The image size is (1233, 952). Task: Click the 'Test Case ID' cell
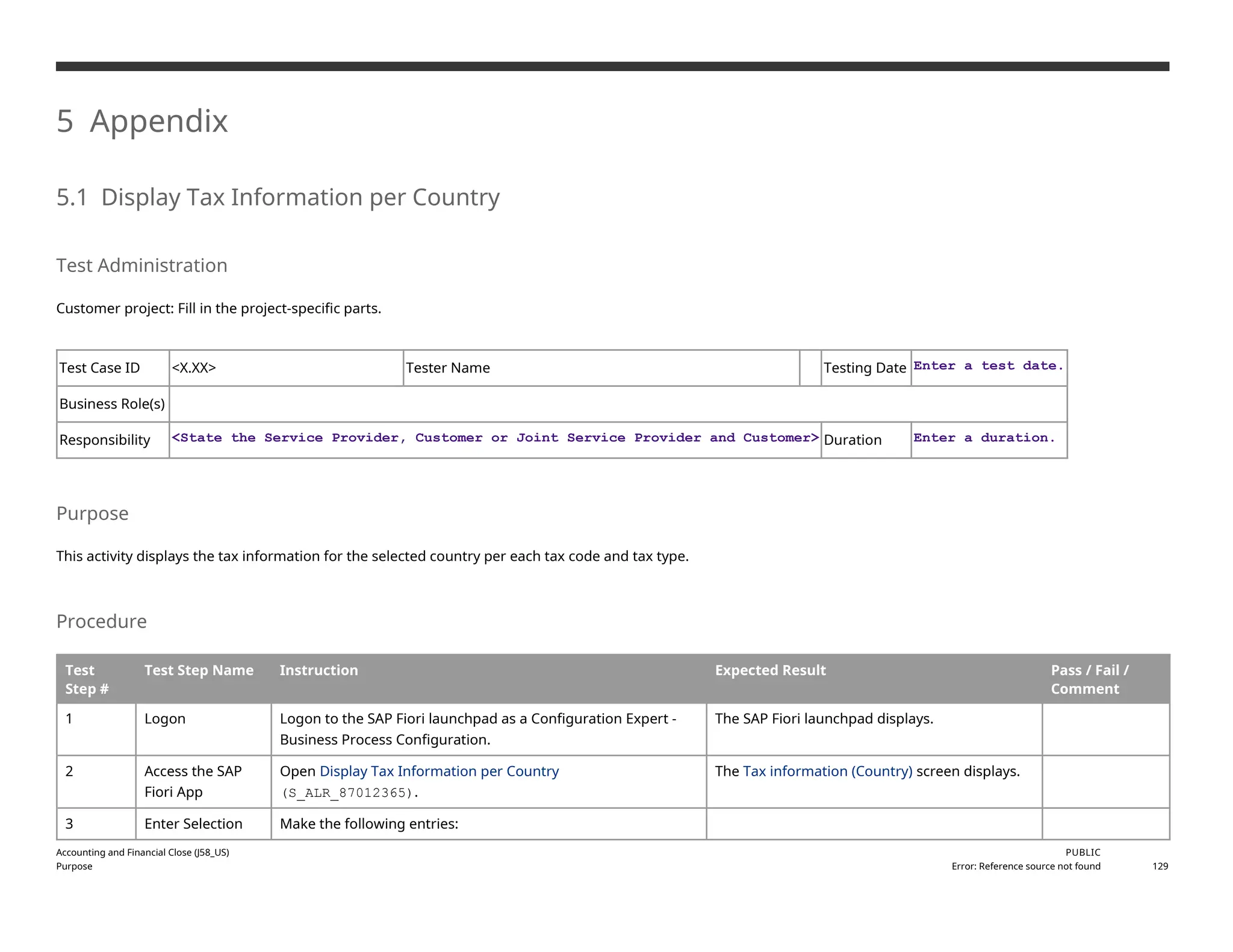click(113, 368)
